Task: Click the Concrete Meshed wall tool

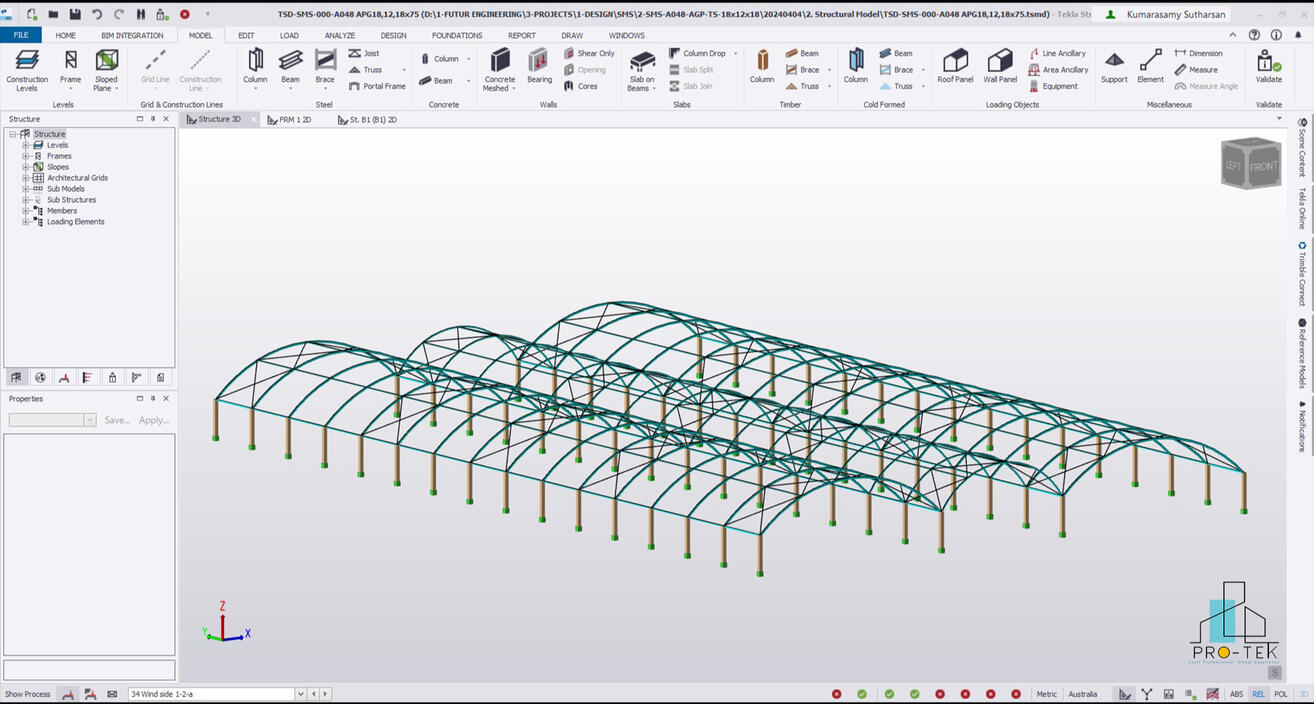Action: (500, 68)
